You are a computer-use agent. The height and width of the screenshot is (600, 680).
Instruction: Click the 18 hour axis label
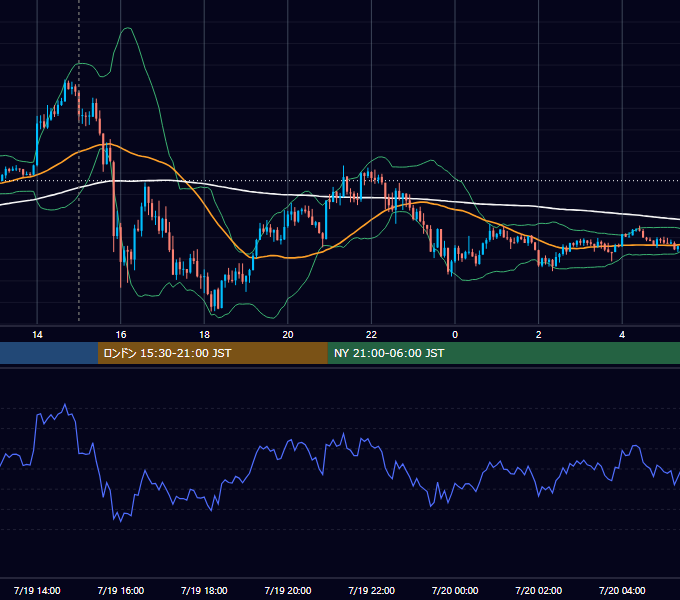click(204, 335)
